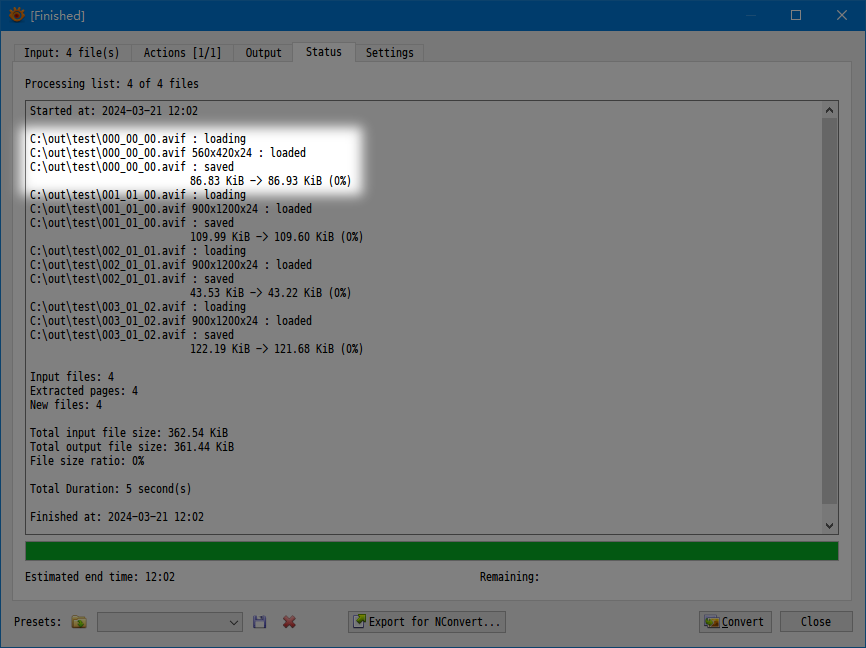Click the Export for NConvert... button

tap(427, 622)
